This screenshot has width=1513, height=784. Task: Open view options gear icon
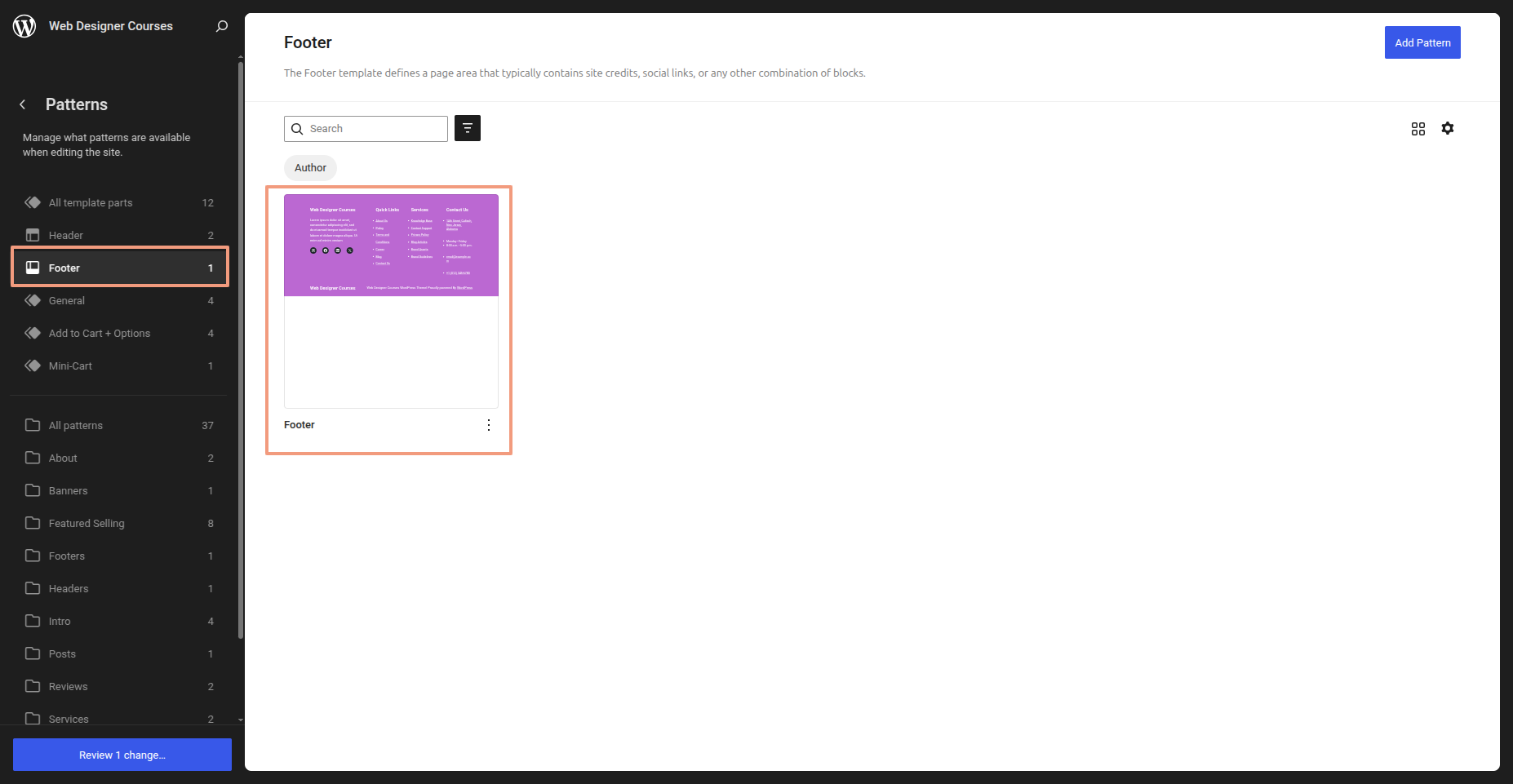1448,128
